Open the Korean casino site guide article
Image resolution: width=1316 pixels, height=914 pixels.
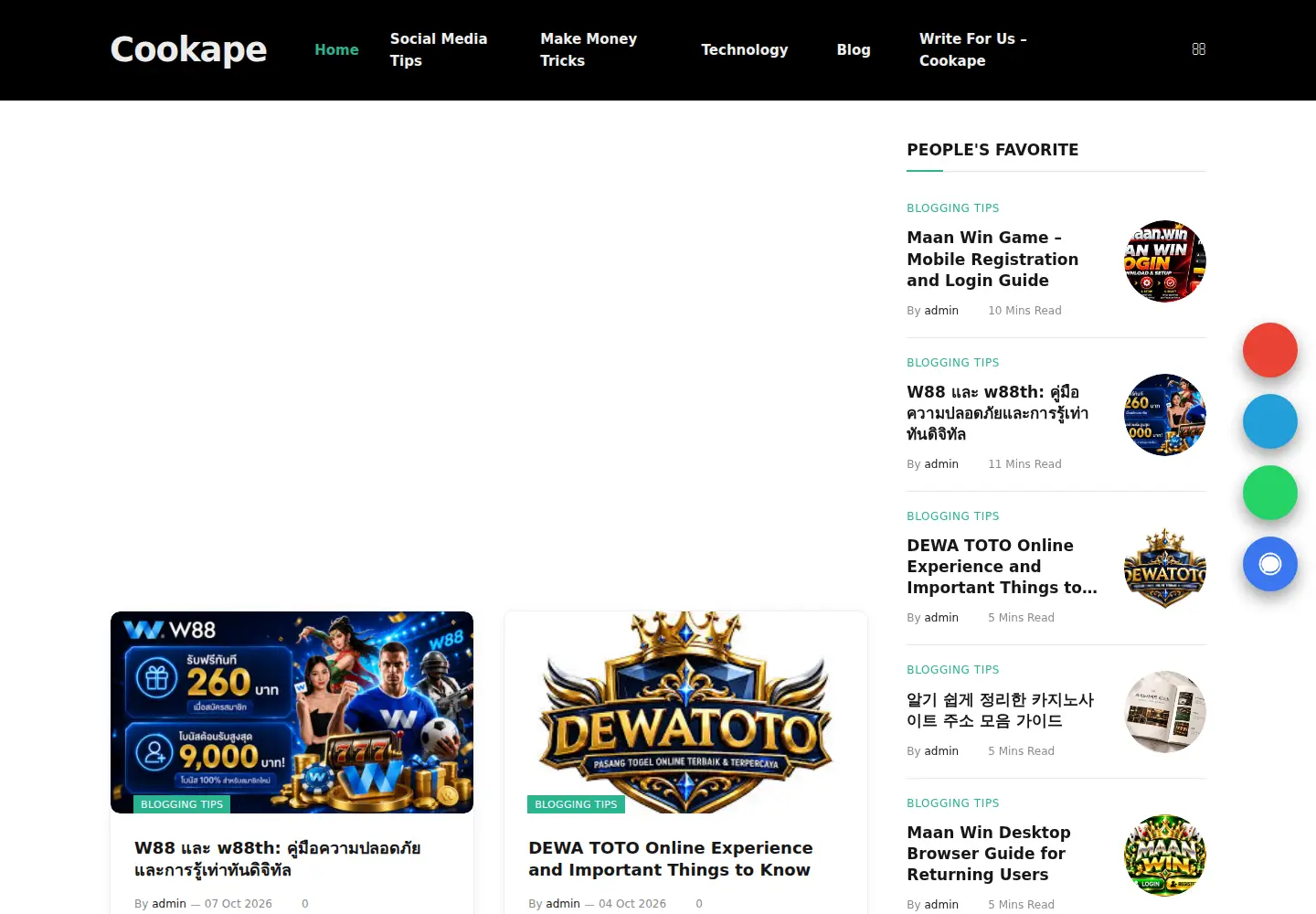(1000, 710)
